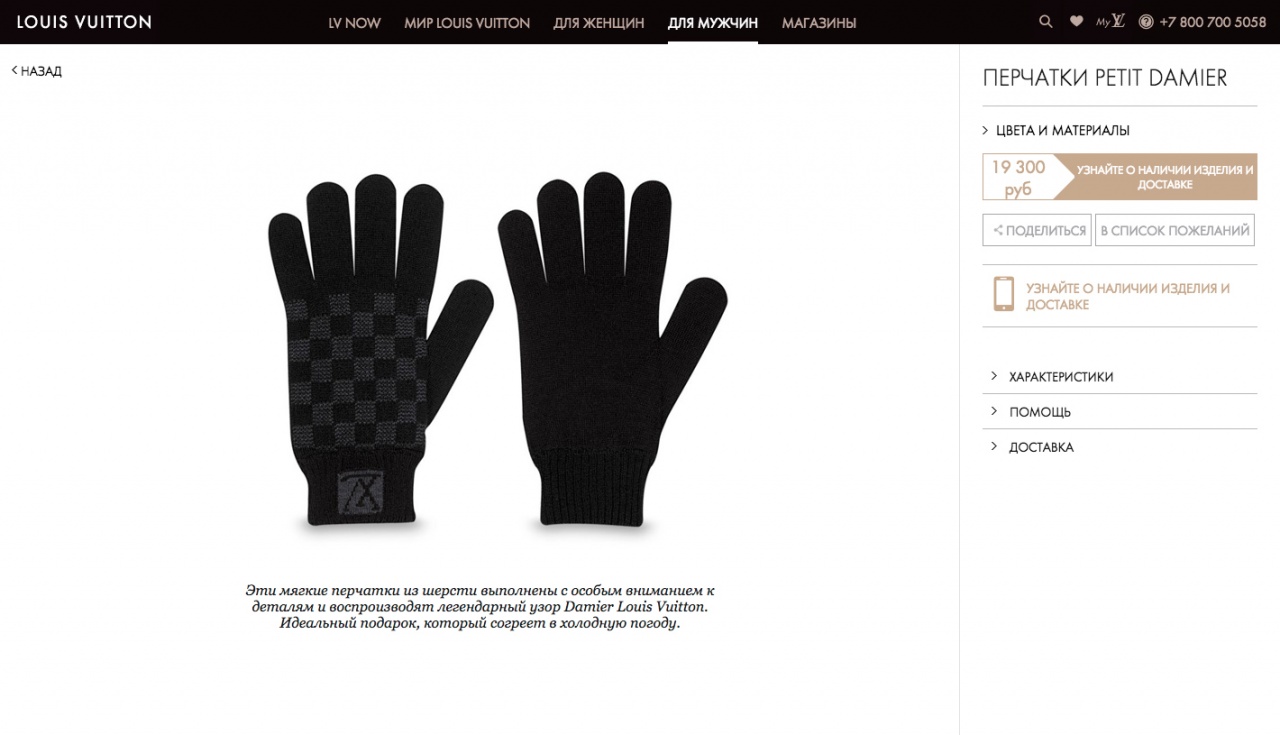Screen dimensions: 1280x735
Task: Expand the Помощь section
Action: point(1120,411)
